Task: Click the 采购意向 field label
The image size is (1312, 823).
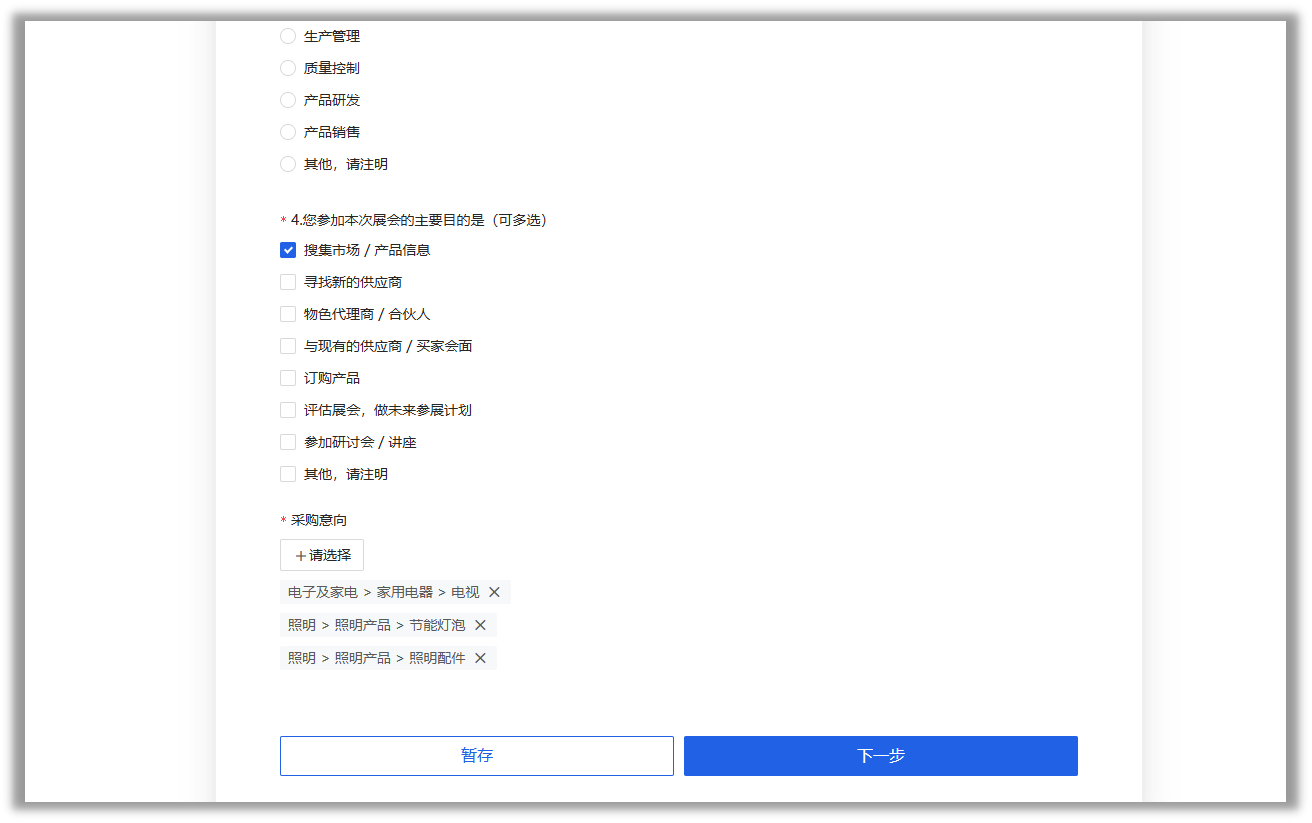Action: (x=319, y=520)
